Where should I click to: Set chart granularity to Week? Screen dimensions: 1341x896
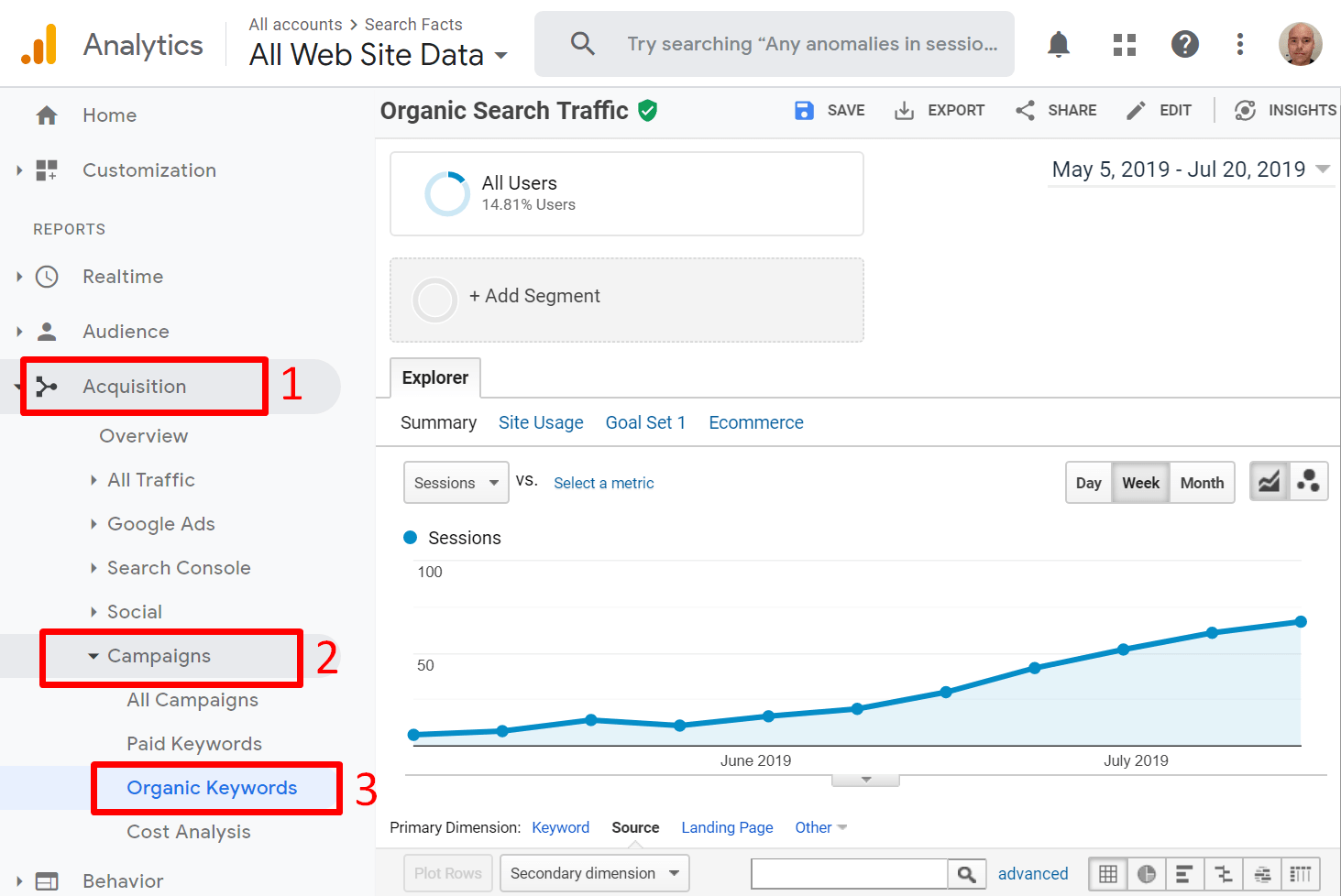(x=1140, y=483)
